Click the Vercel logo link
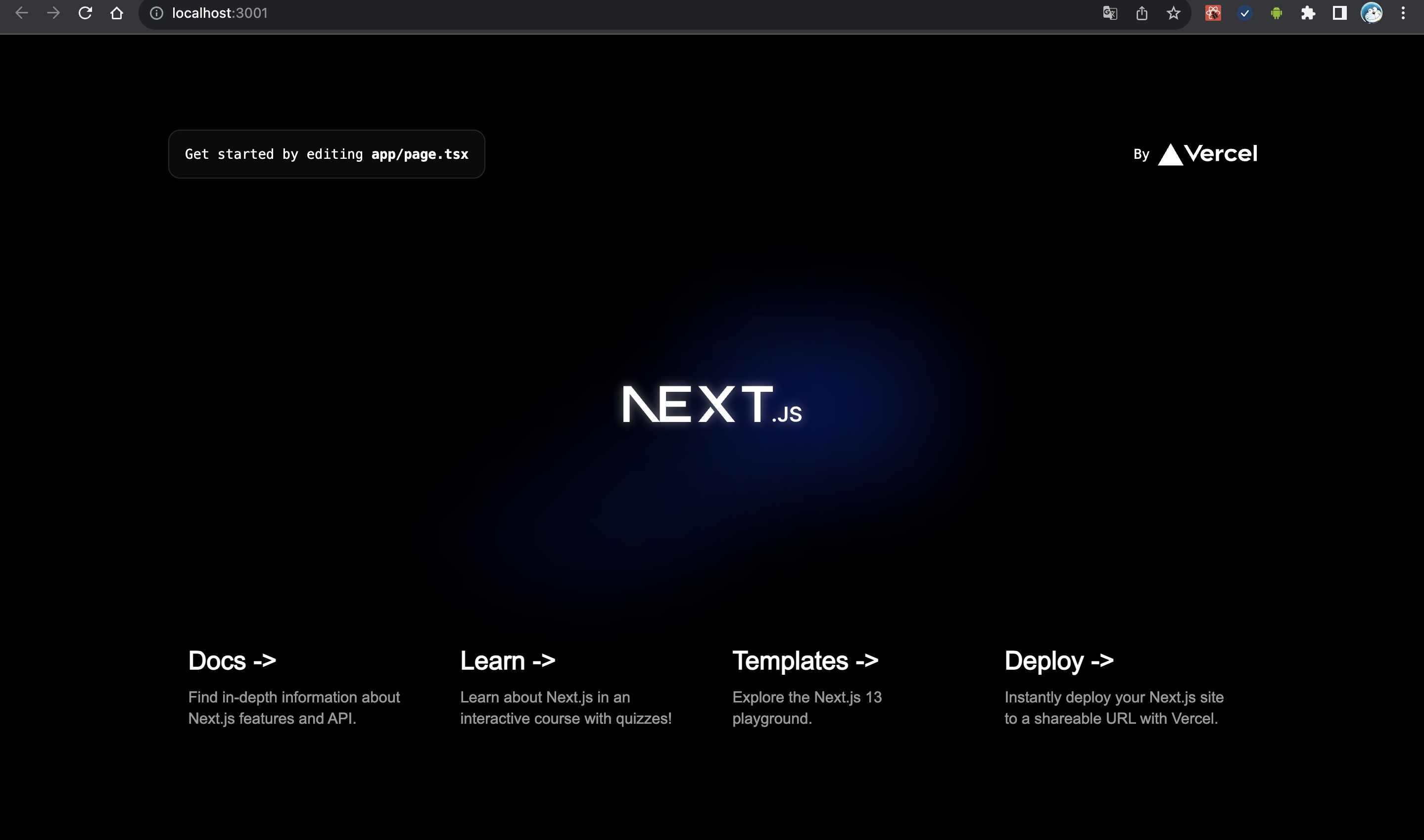Image resolution: width=1424 pixels, height=840 pixels. click(x=1207, y=154)
